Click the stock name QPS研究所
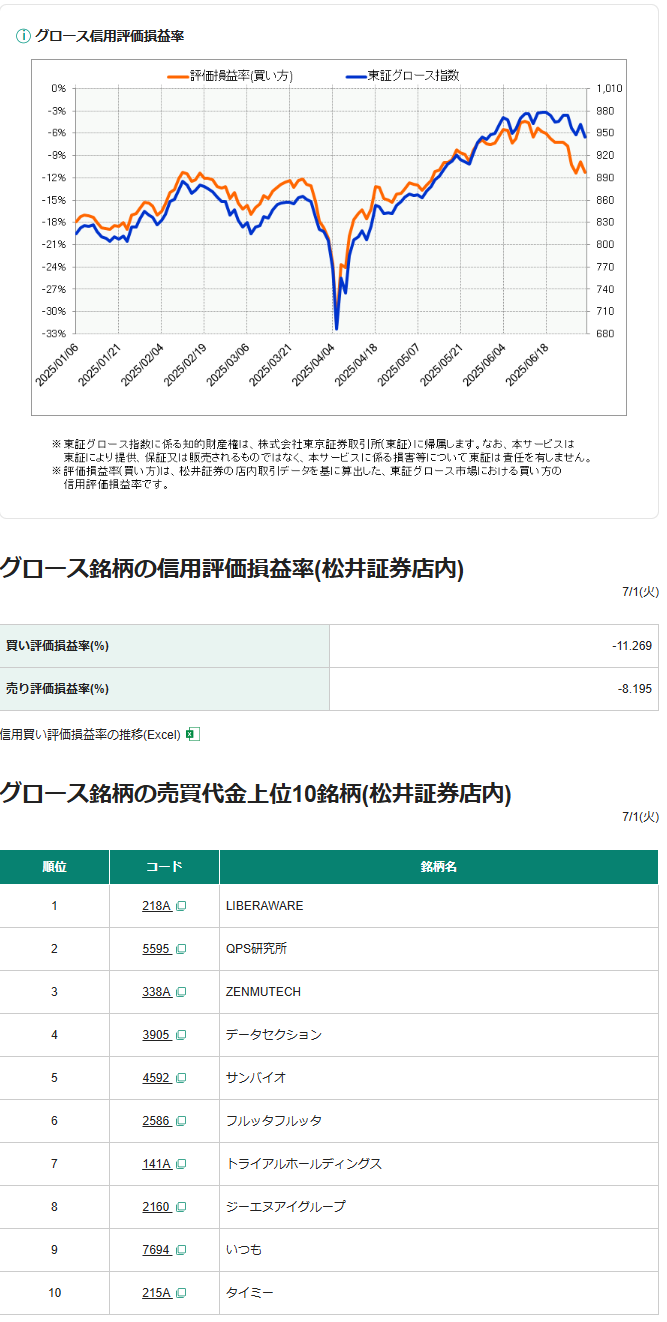This screenshot has width=667, height=1322. (256, 949)
